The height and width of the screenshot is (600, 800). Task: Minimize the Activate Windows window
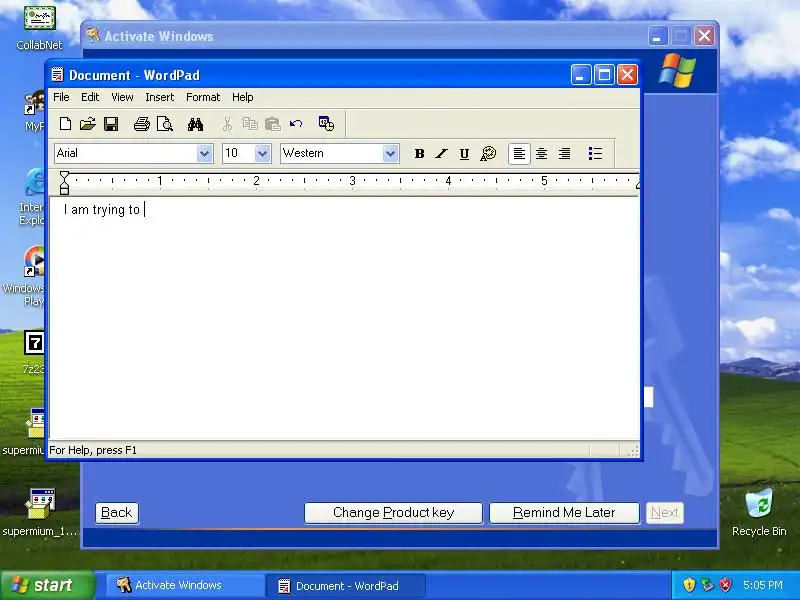658,36
